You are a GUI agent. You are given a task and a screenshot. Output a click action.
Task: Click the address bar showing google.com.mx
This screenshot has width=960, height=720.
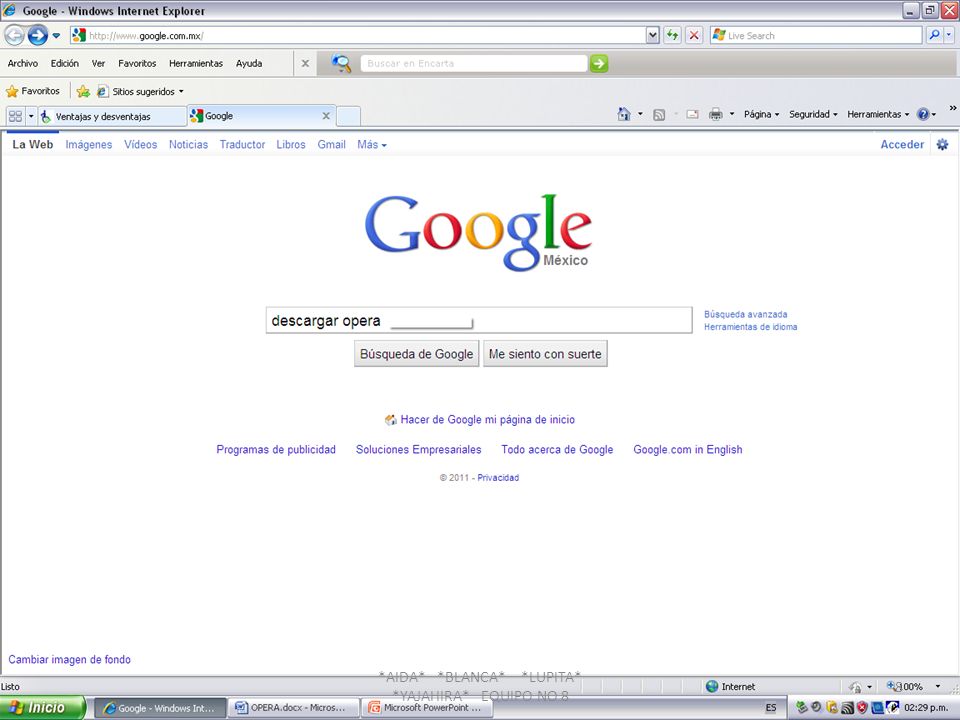point(358,36)
